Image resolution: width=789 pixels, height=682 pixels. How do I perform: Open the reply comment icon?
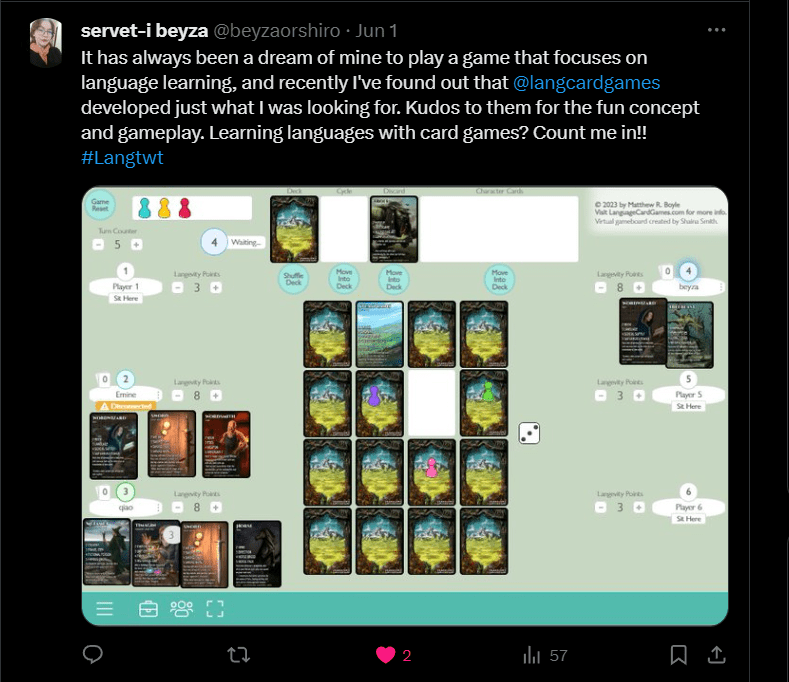[x=93, y=654]
